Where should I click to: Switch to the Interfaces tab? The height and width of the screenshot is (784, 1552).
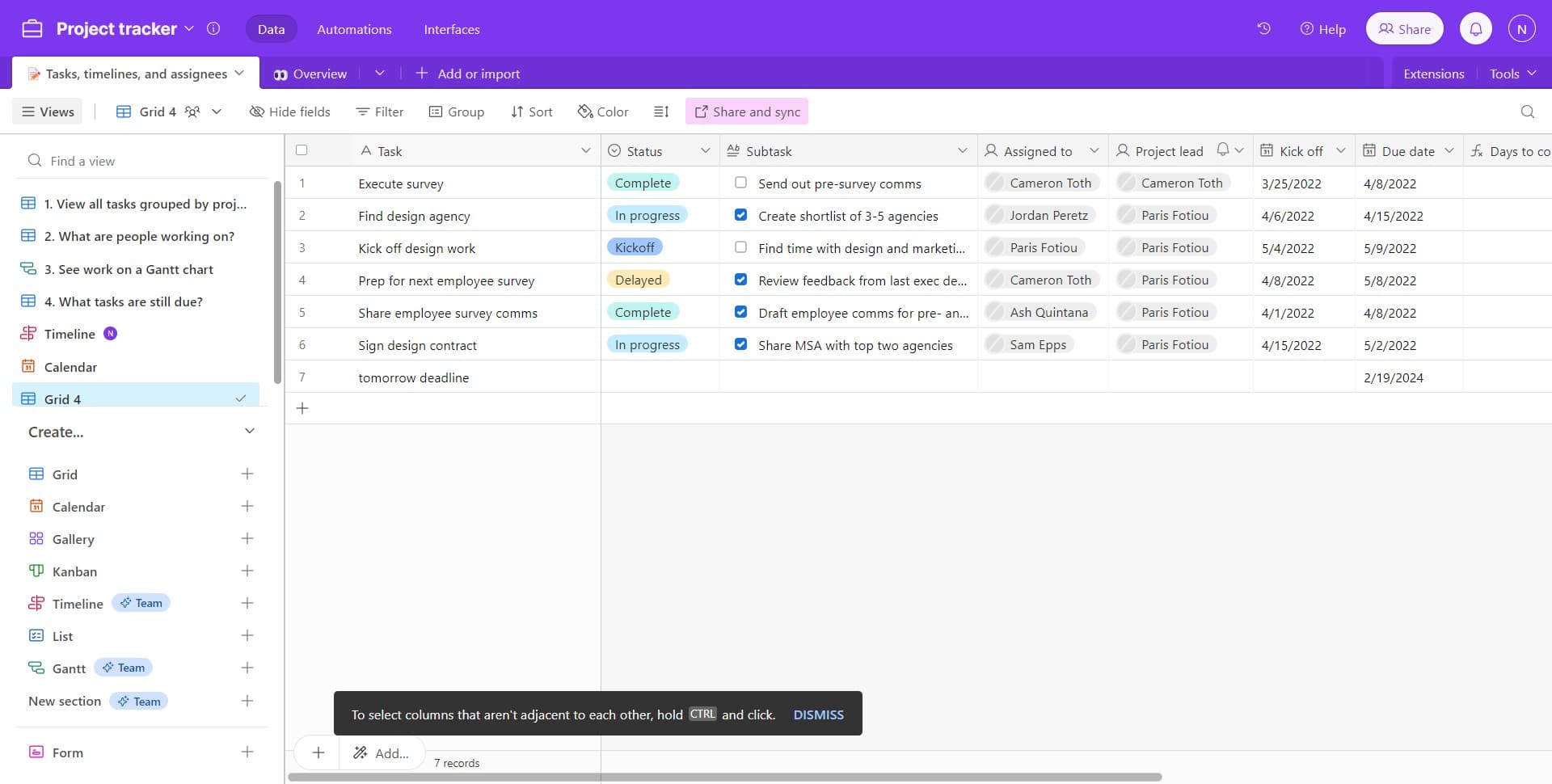tap(451, 28)
